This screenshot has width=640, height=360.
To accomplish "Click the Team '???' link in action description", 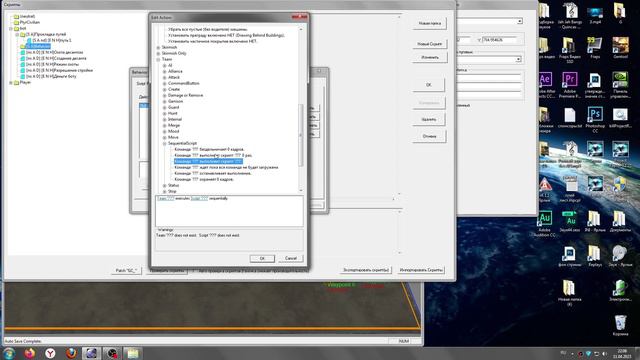I will pyautogui.click(x=166, y=198).
